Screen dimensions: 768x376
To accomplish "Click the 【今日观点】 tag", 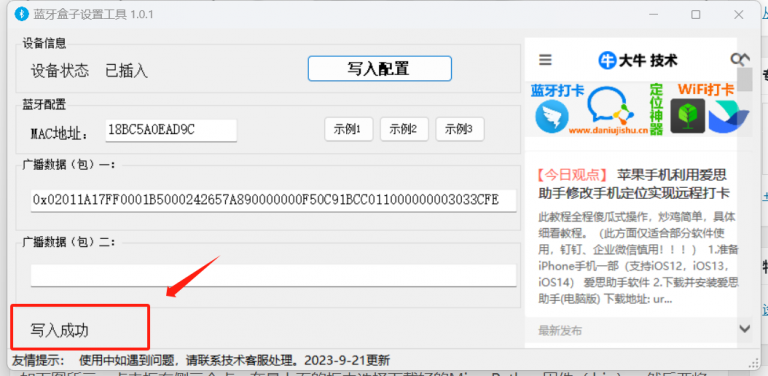I will [x=572, y=175].
